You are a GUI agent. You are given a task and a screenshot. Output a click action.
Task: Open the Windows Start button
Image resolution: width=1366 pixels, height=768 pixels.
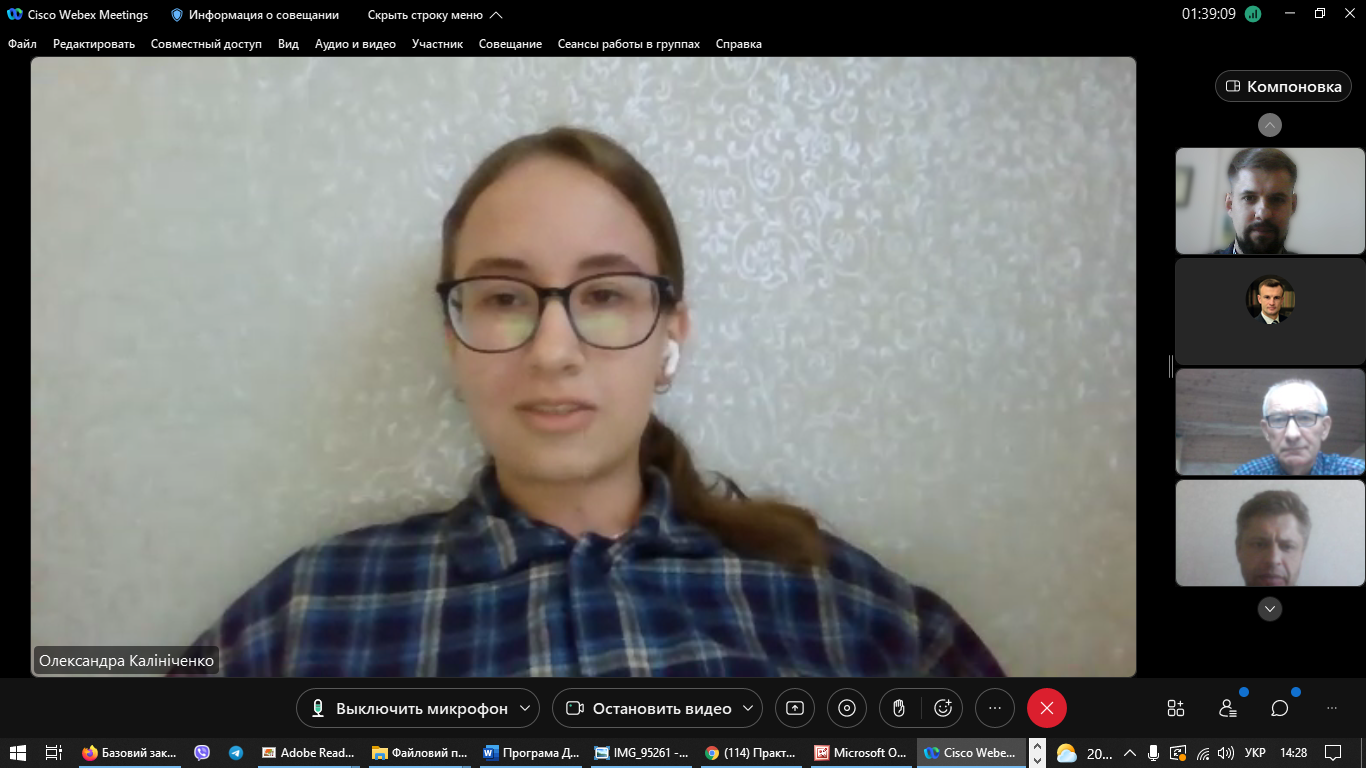[x=18, y=753]
